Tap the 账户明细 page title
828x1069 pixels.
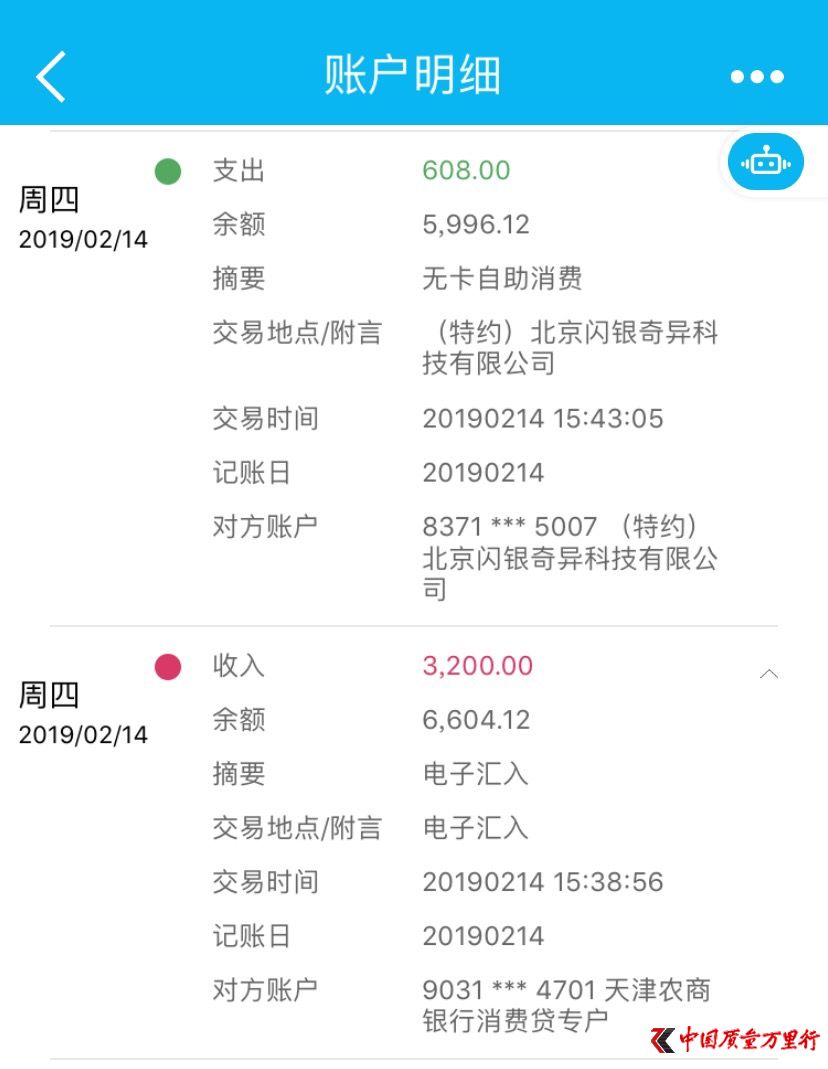point(412,76)
